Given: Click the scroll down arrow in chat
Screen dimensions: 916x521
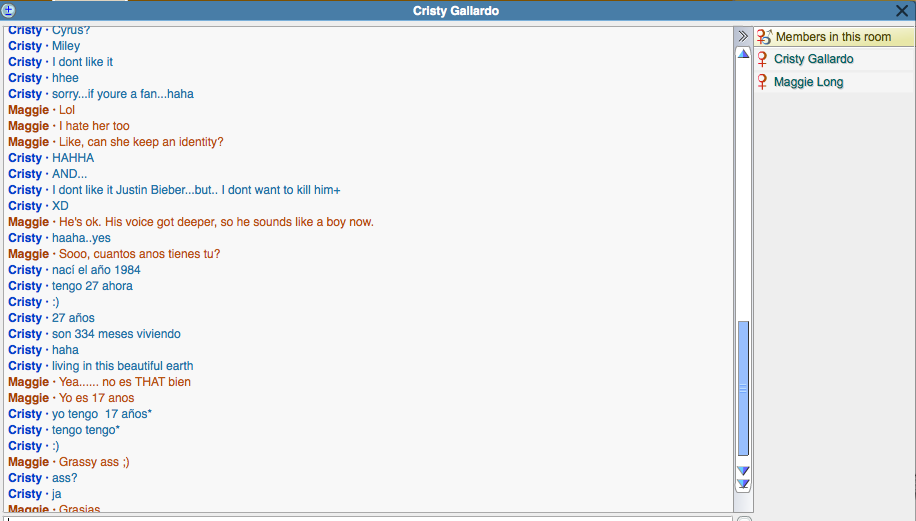Looking at the screenshot, I should 743,471.
